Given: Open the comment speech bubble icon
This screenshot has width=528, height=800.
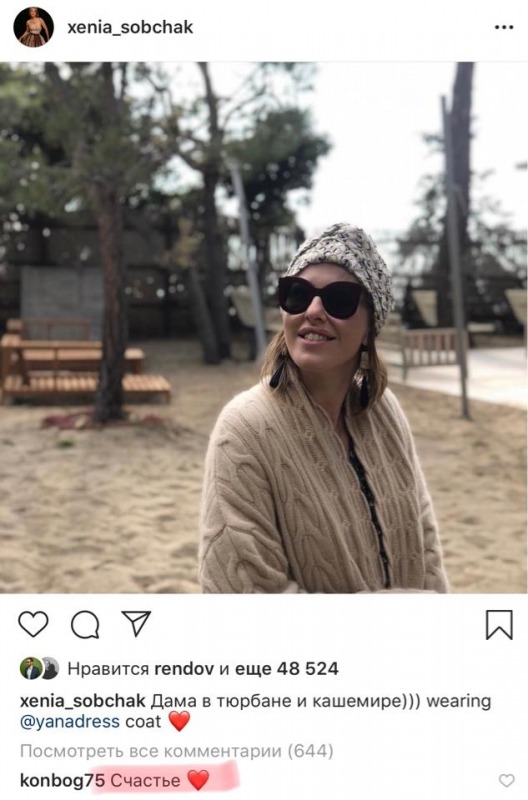Looking at the screenshot, I should click(x=85, y=624).
